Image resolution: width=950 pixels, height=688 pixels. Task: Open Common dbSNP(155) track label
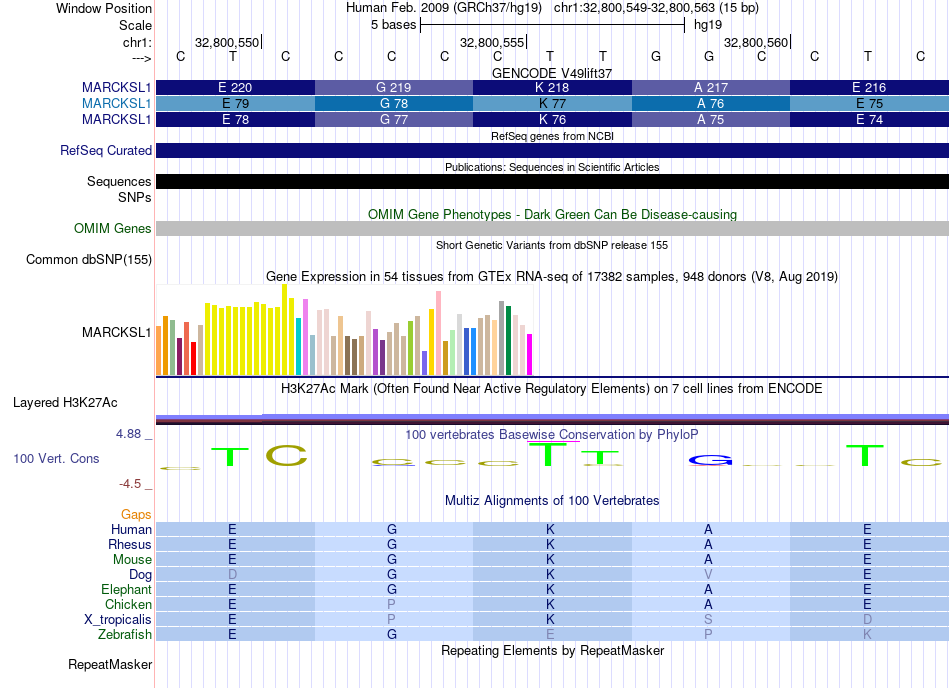click(88, 259)
